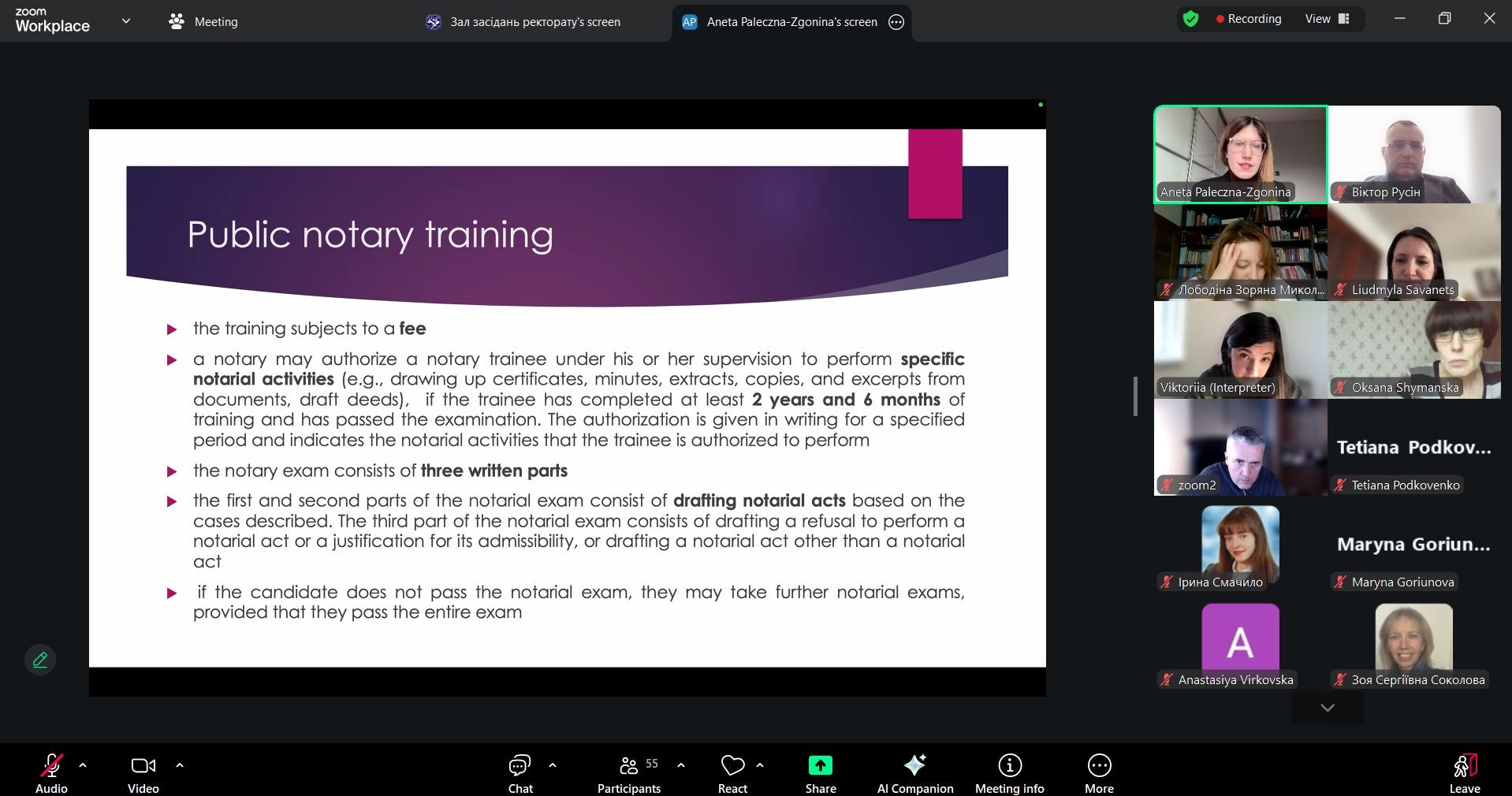The width and height of the screenshot is (1512, 796).
Task: Unmute microphone with the Audio button
Action: point(51,772)
